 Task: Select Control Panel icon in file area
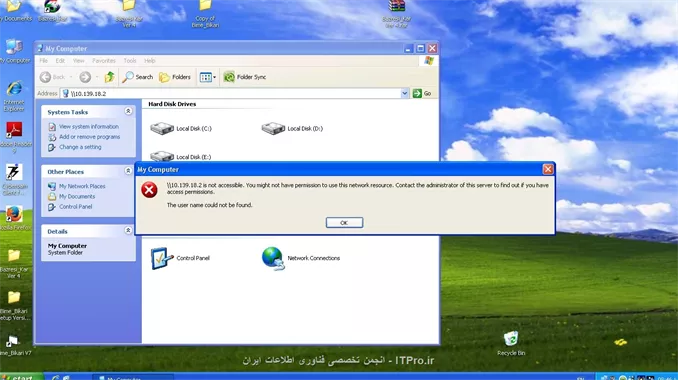point(180,258)
